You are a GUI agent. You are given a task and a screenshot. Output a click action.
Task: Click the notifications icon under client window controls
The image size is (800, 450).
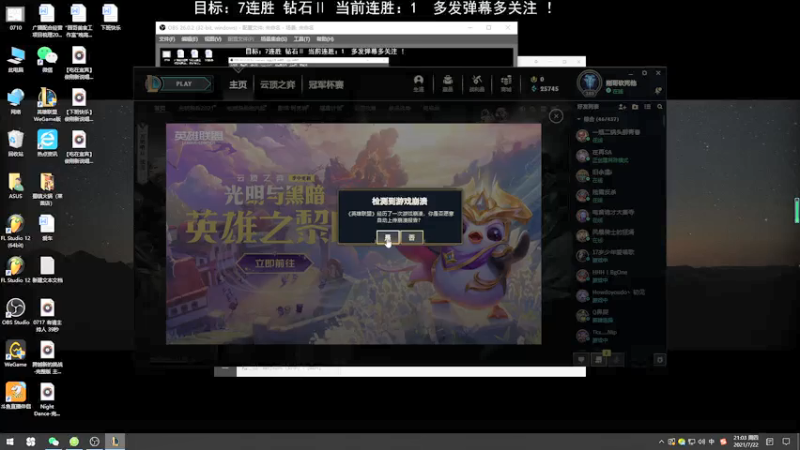[658, 91]
